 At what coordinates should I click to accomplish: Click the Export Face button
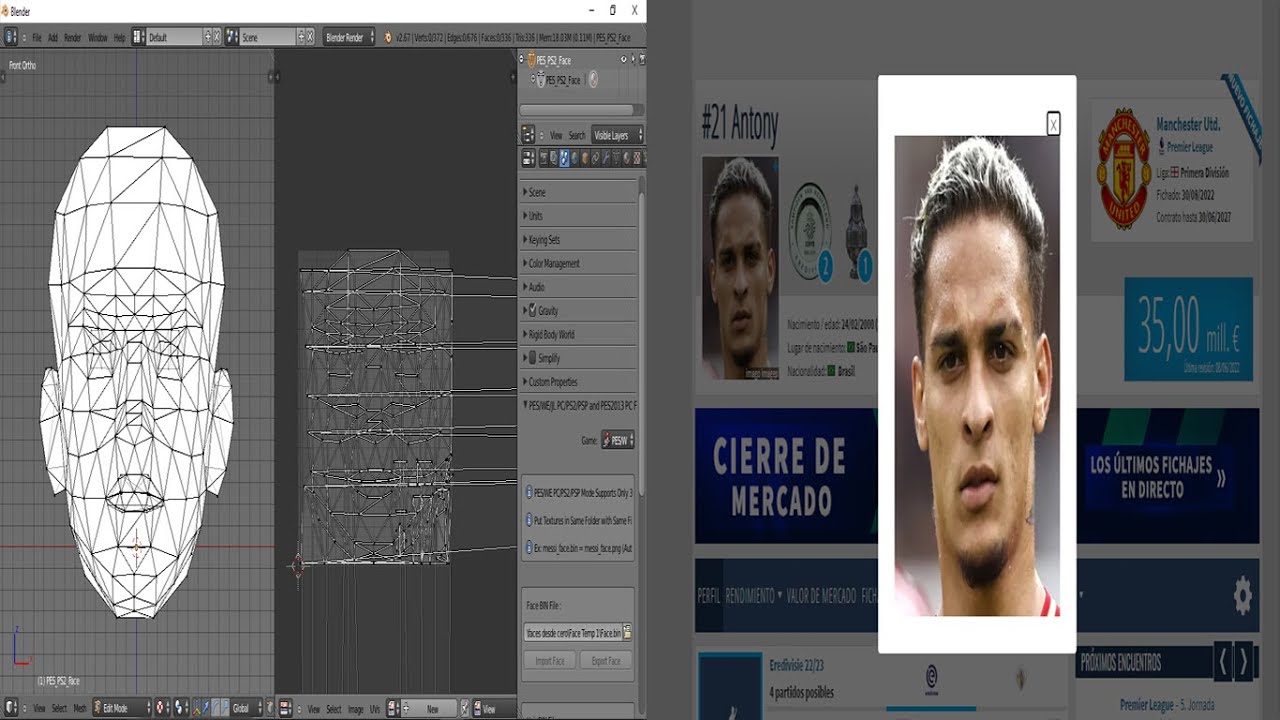tap(606, 661)
